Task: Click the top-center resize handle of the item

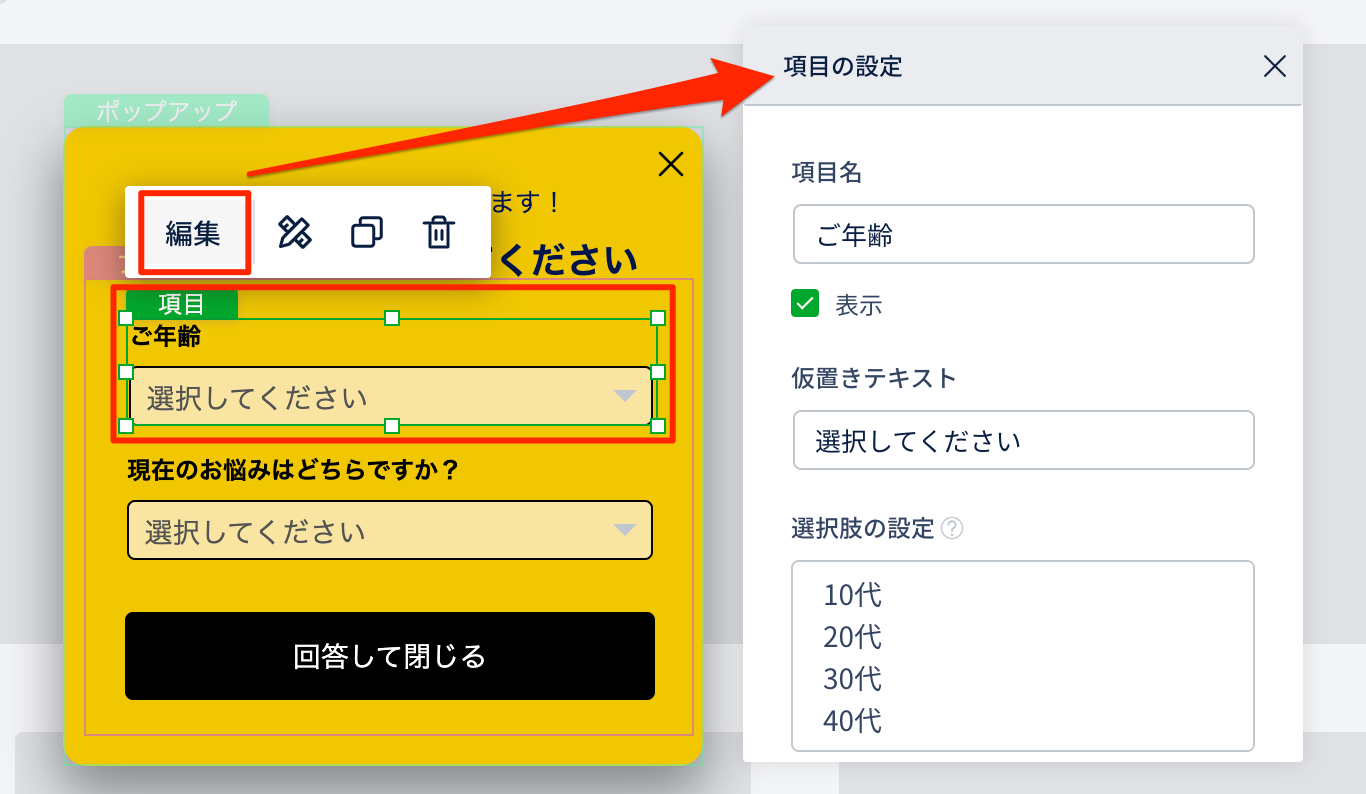Action: pyautogui.click(x=392, y=318)
